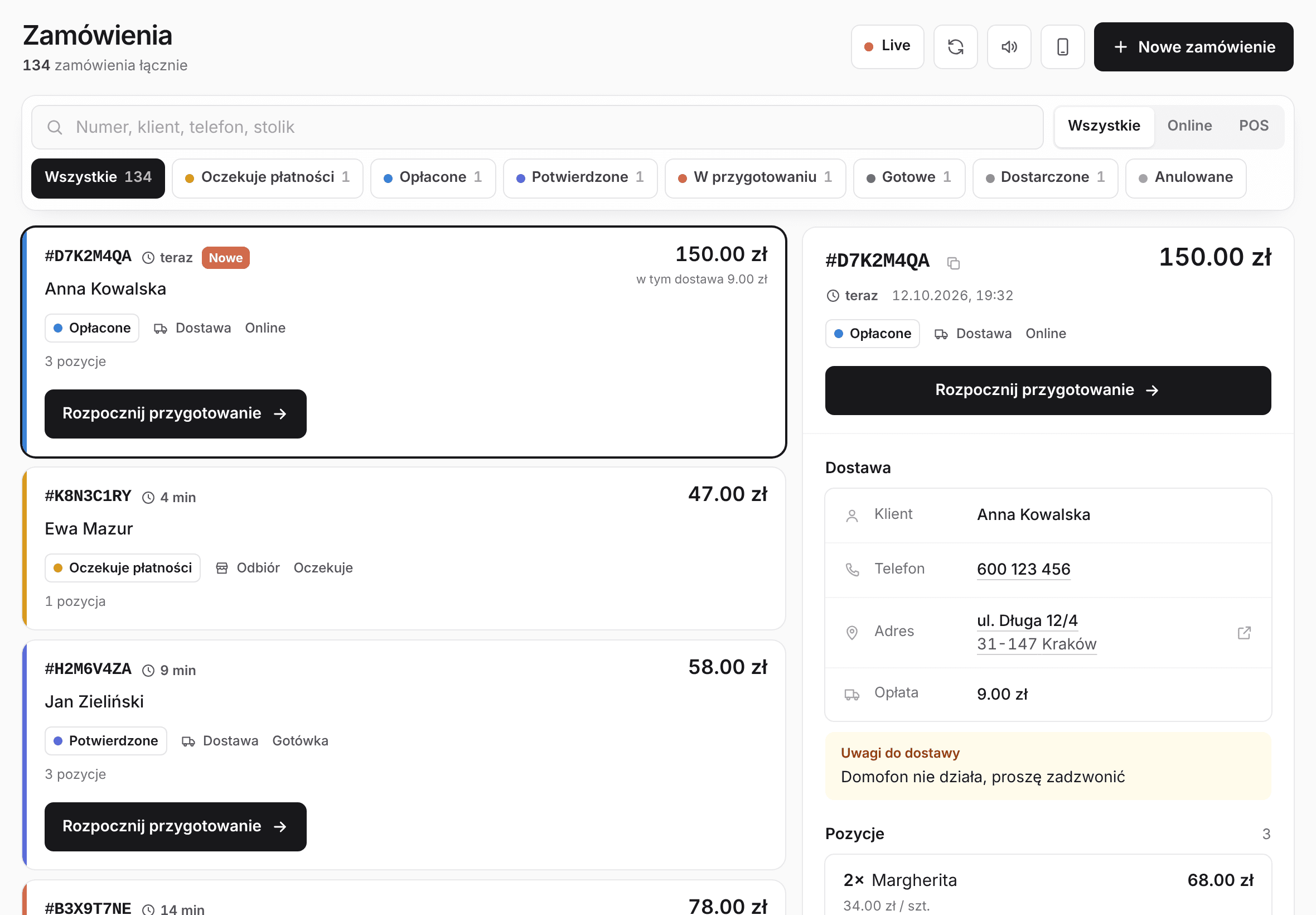This screenshot has height=915, width=1316.
Task: Toggle the Live updates button
Action: 887,47
